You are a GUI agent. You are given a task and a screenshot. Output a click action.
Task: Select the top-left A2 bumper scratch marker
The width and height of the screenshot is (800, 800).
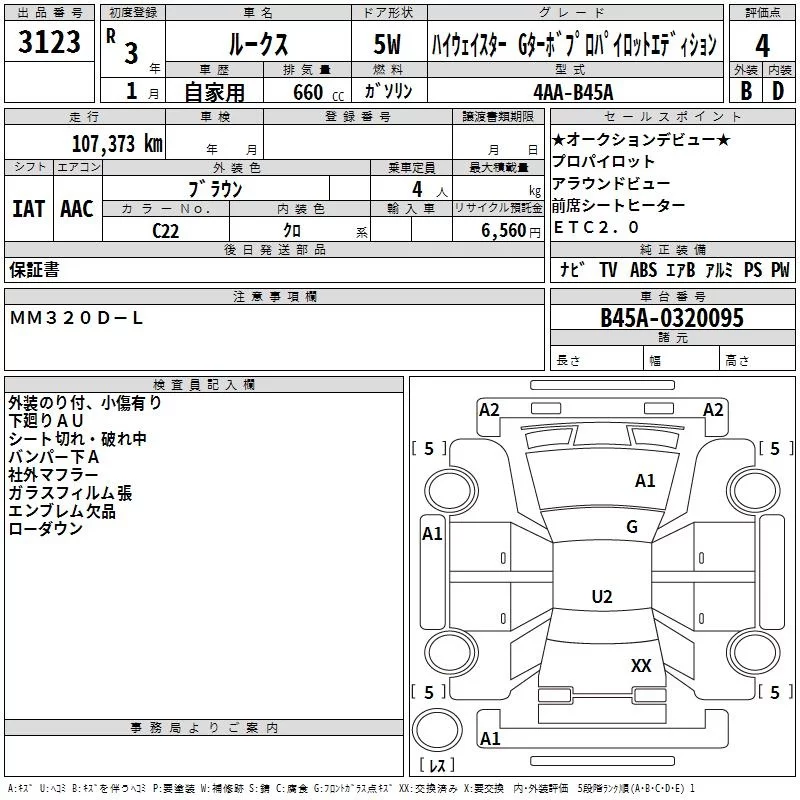point(489,409)
